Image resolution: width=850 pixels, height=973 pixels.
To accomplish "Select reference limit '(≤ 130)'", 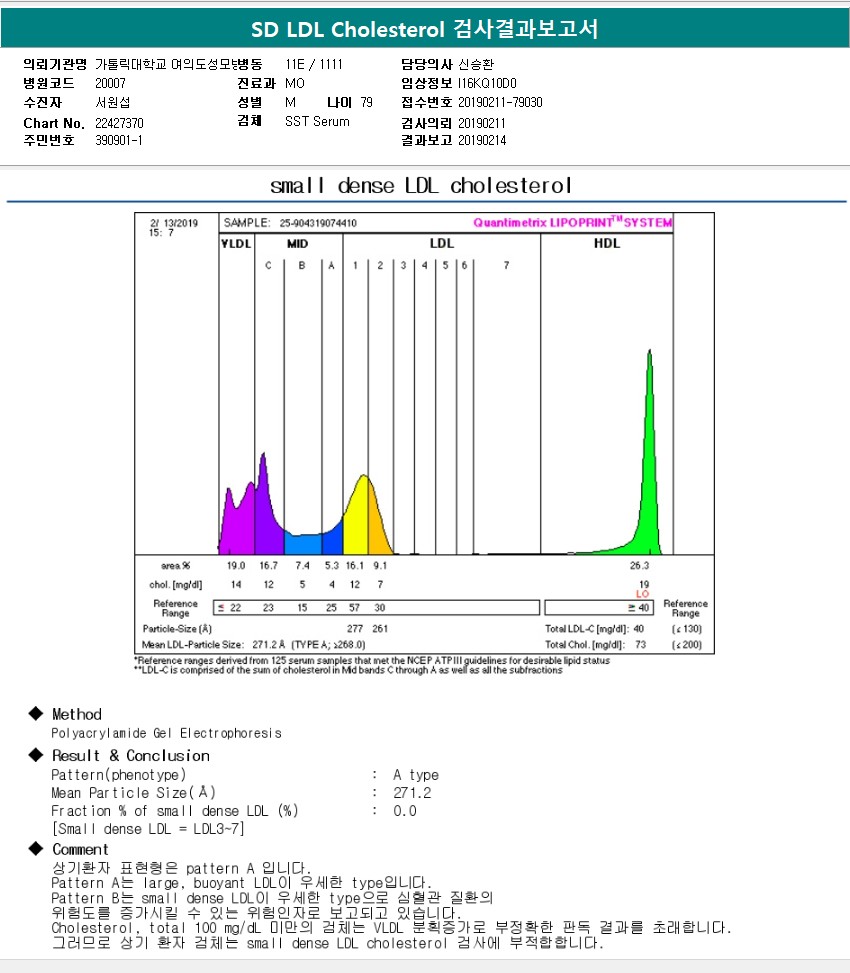I will tap(687, 629).
